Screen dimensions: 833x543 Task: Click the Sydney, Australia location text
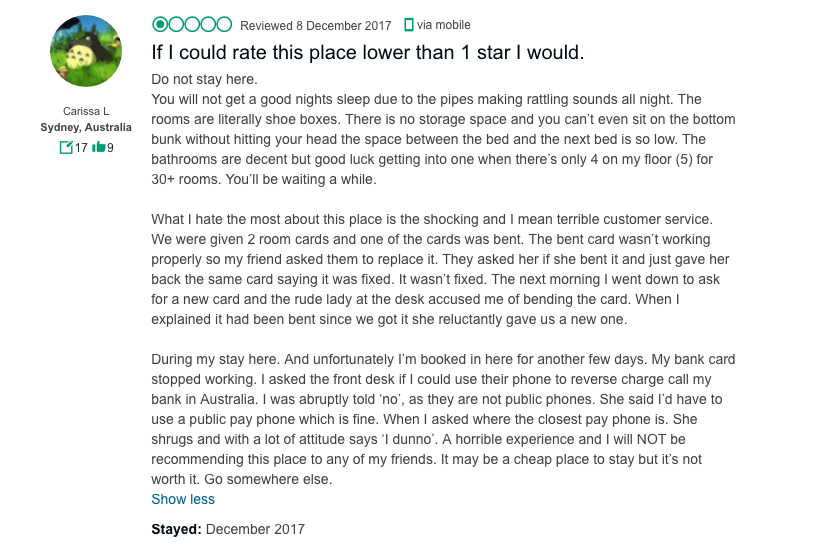(86, 128)
